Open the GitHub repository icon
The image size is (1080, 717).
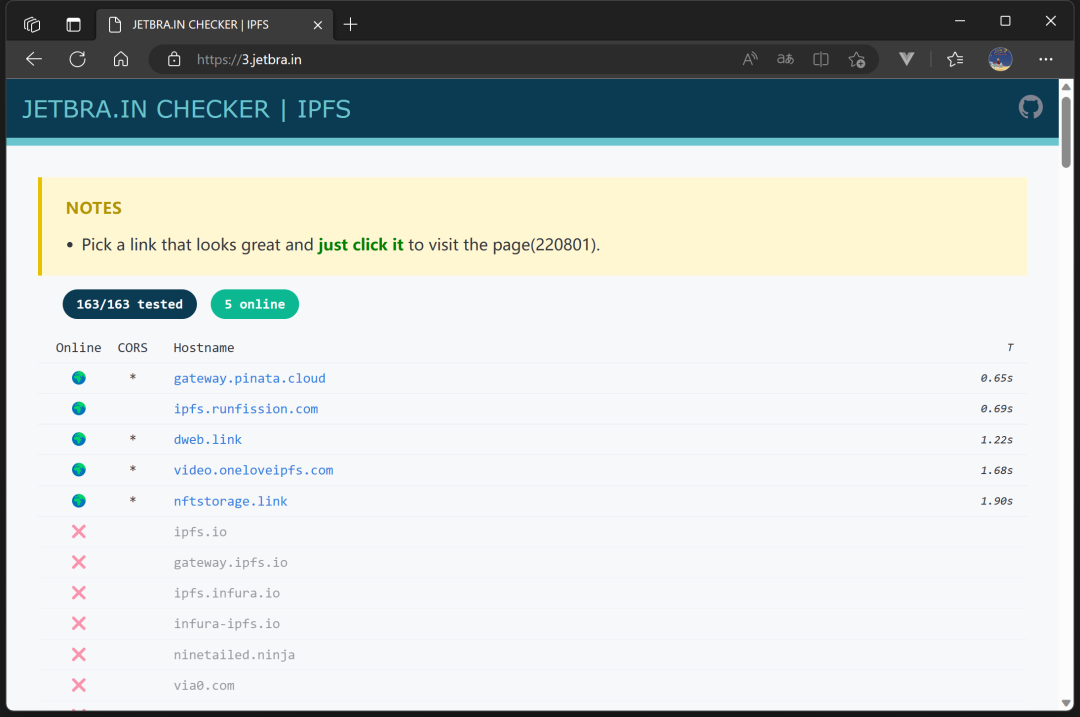tap(1030, 107)
